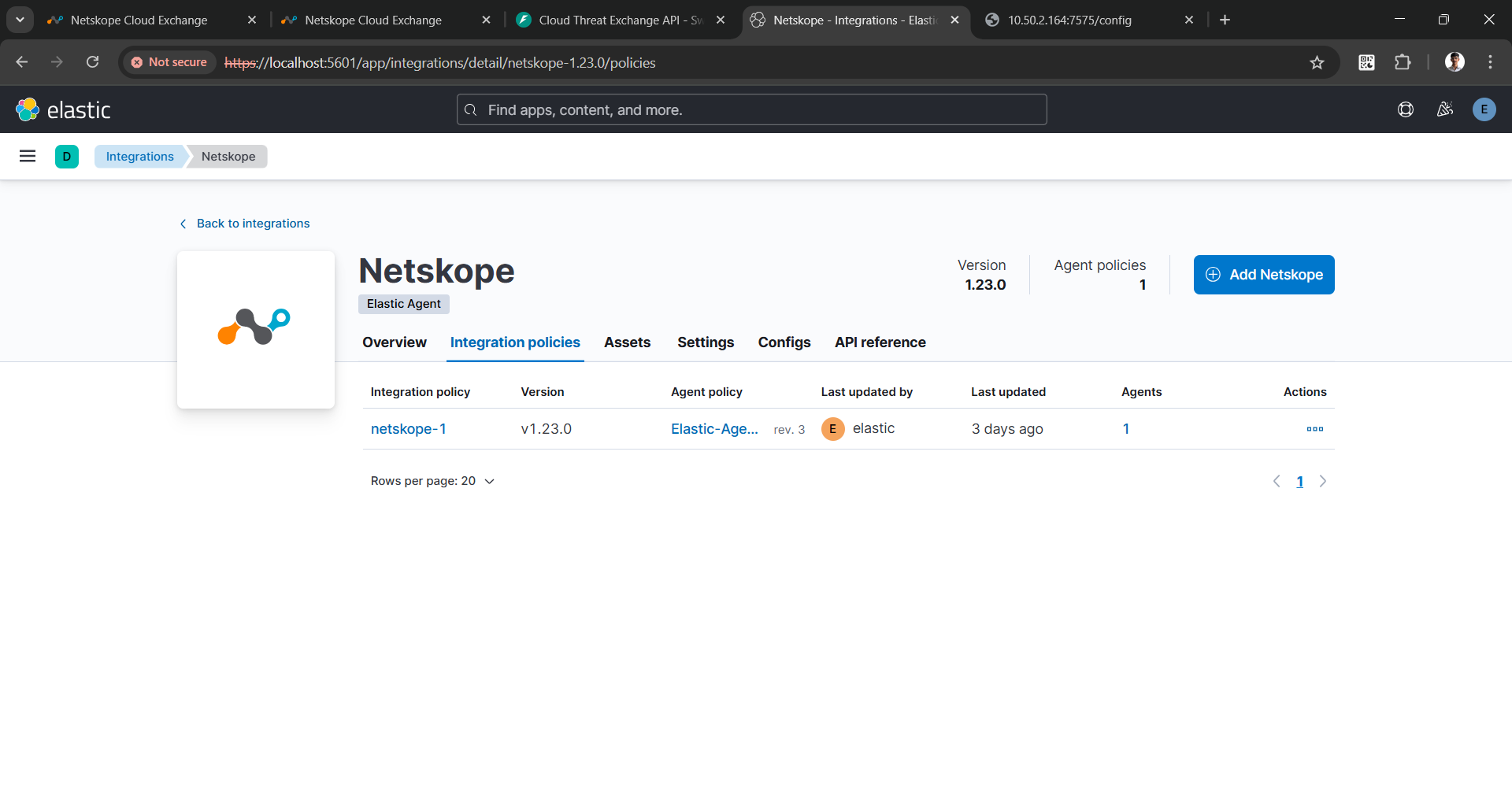Viewport: 1512px width, 803px height.
Task: Open the Settings tab
Action: click(706, 342)
